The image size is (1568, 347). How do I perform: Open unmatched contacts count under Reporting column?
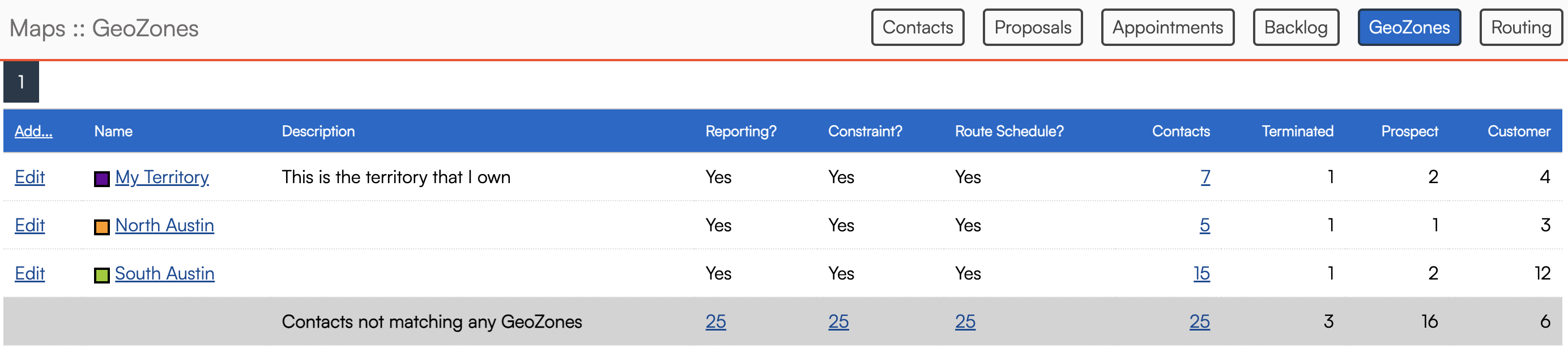coord(715,321)
